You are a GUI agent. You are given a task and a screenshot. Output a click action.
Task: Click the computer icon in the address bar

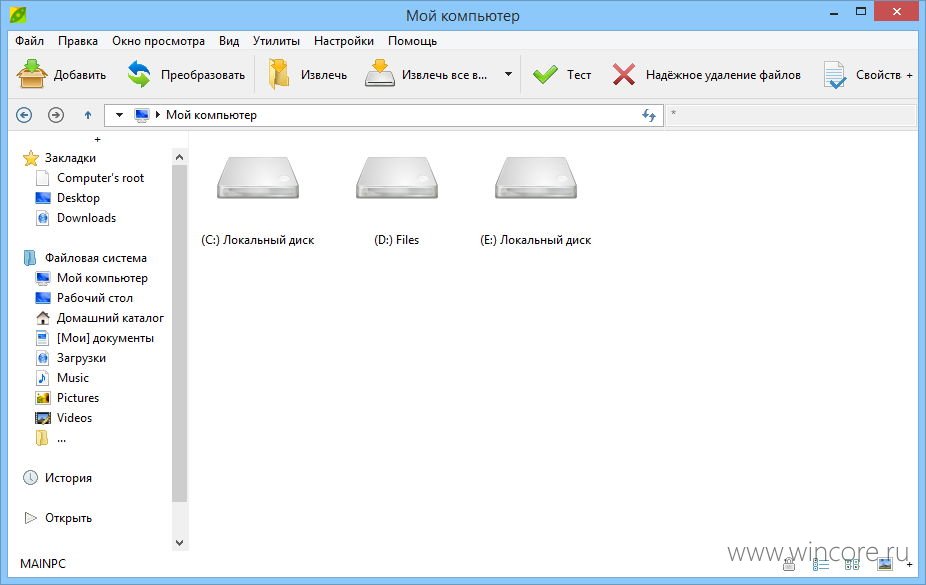pyautogui.click(x=142, y=115)
